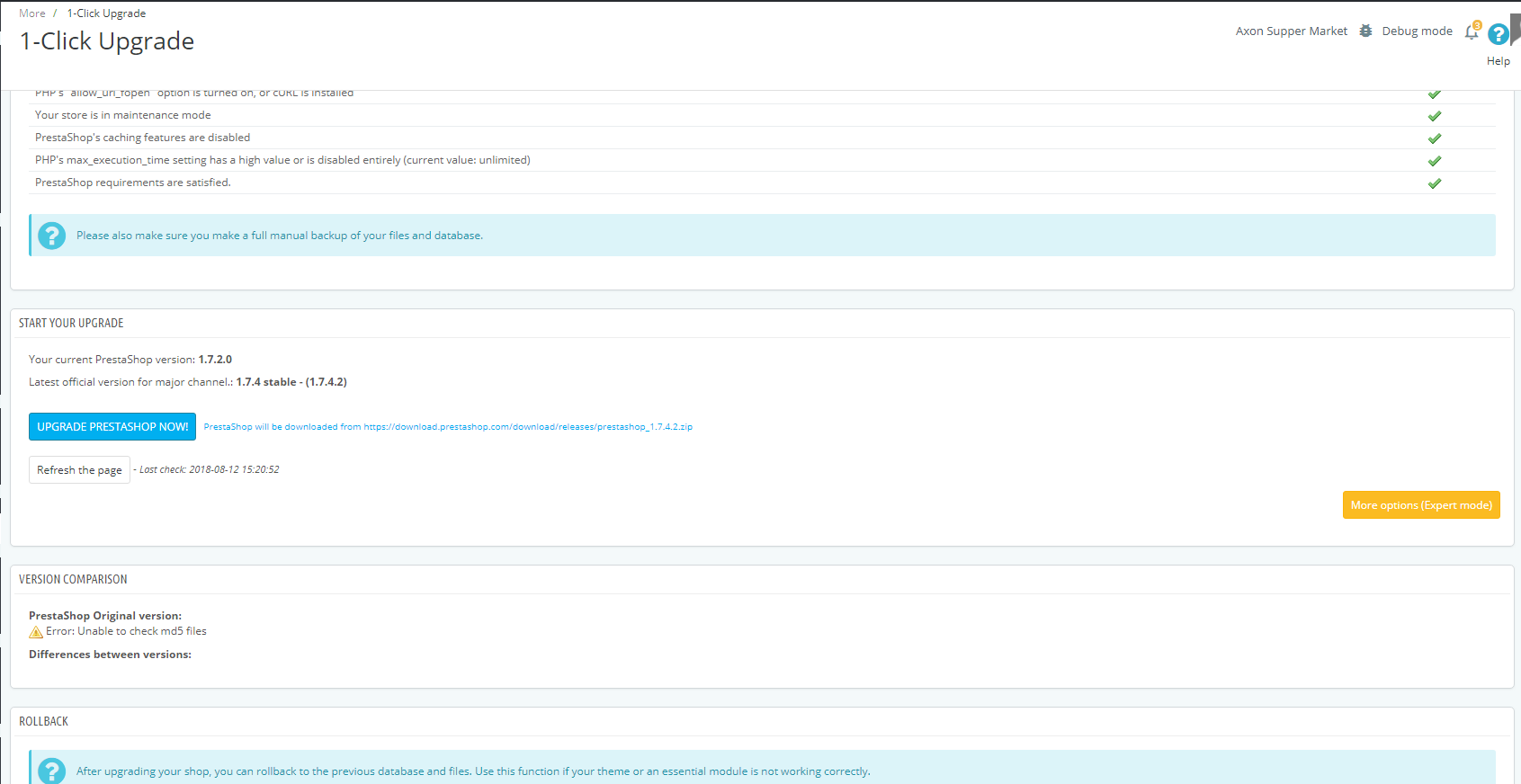
Task: Click the full manual backup notice text
Action: click(x=280, y=236)
